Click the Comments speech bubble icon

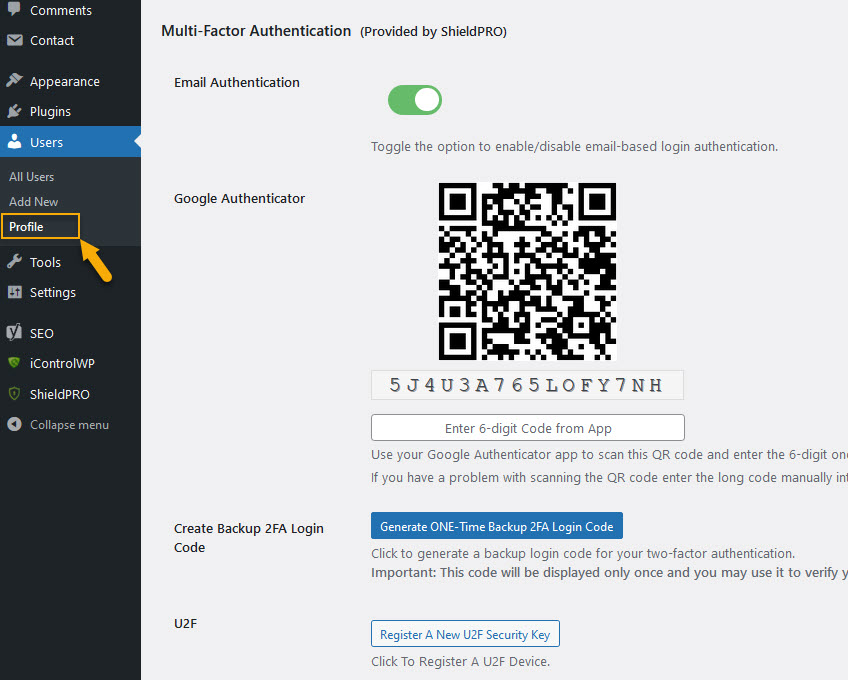[15, 9]
